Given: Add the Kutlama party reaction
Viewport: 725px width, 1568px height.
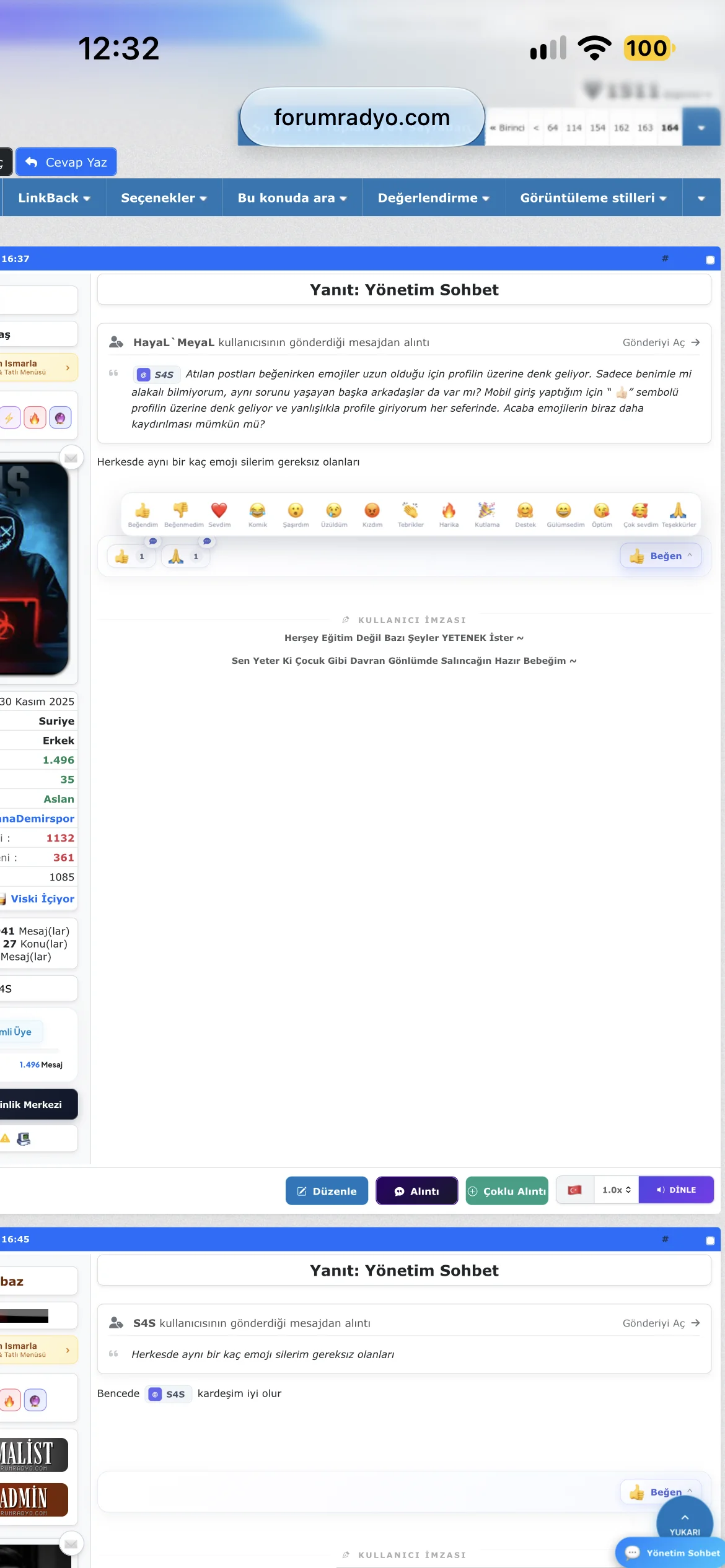Looking at the screenshot, I should click(x=487, y=514).
